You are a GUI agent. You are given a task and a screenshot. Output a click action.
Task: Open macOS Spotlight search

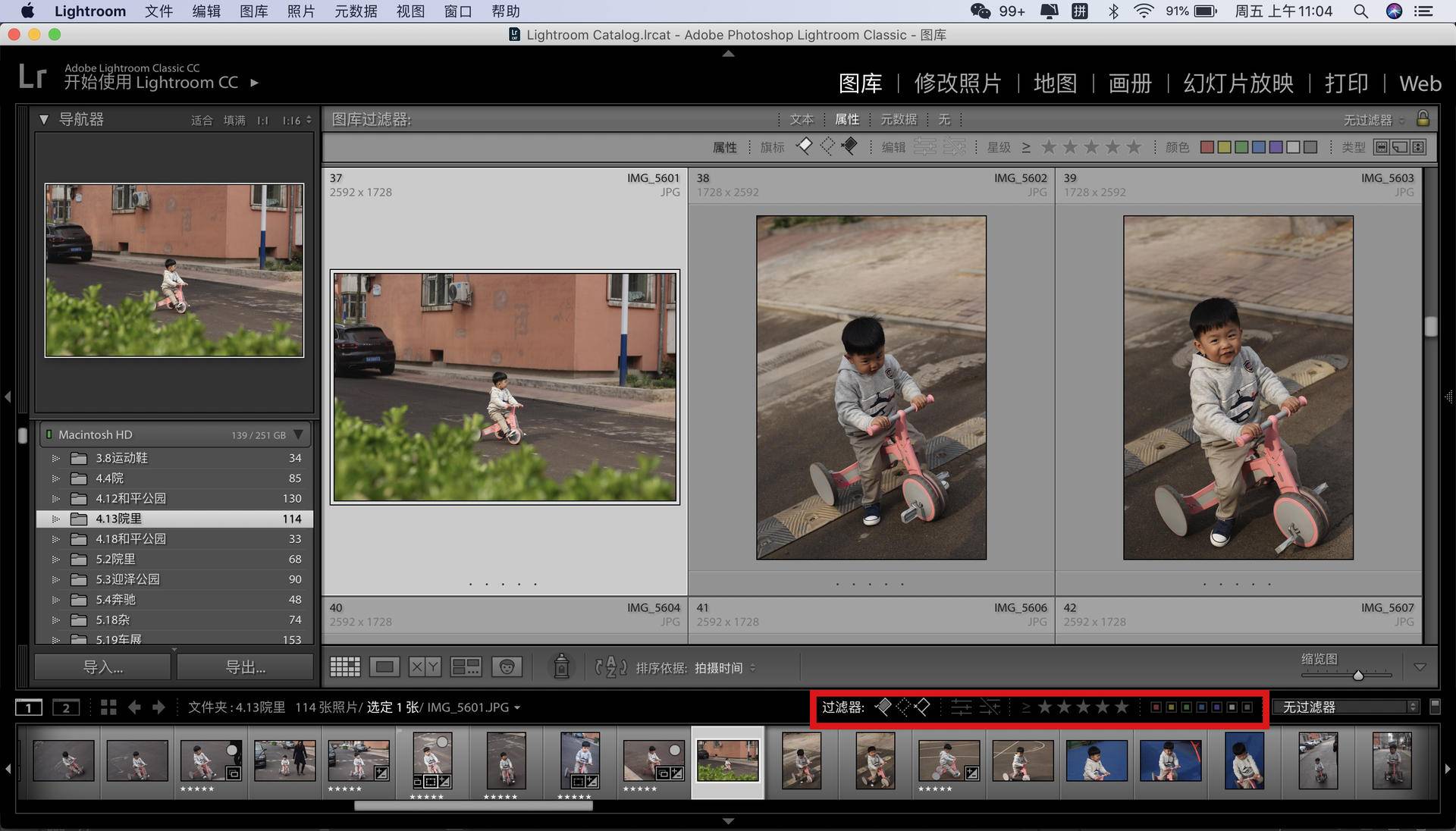point(1360,11)
